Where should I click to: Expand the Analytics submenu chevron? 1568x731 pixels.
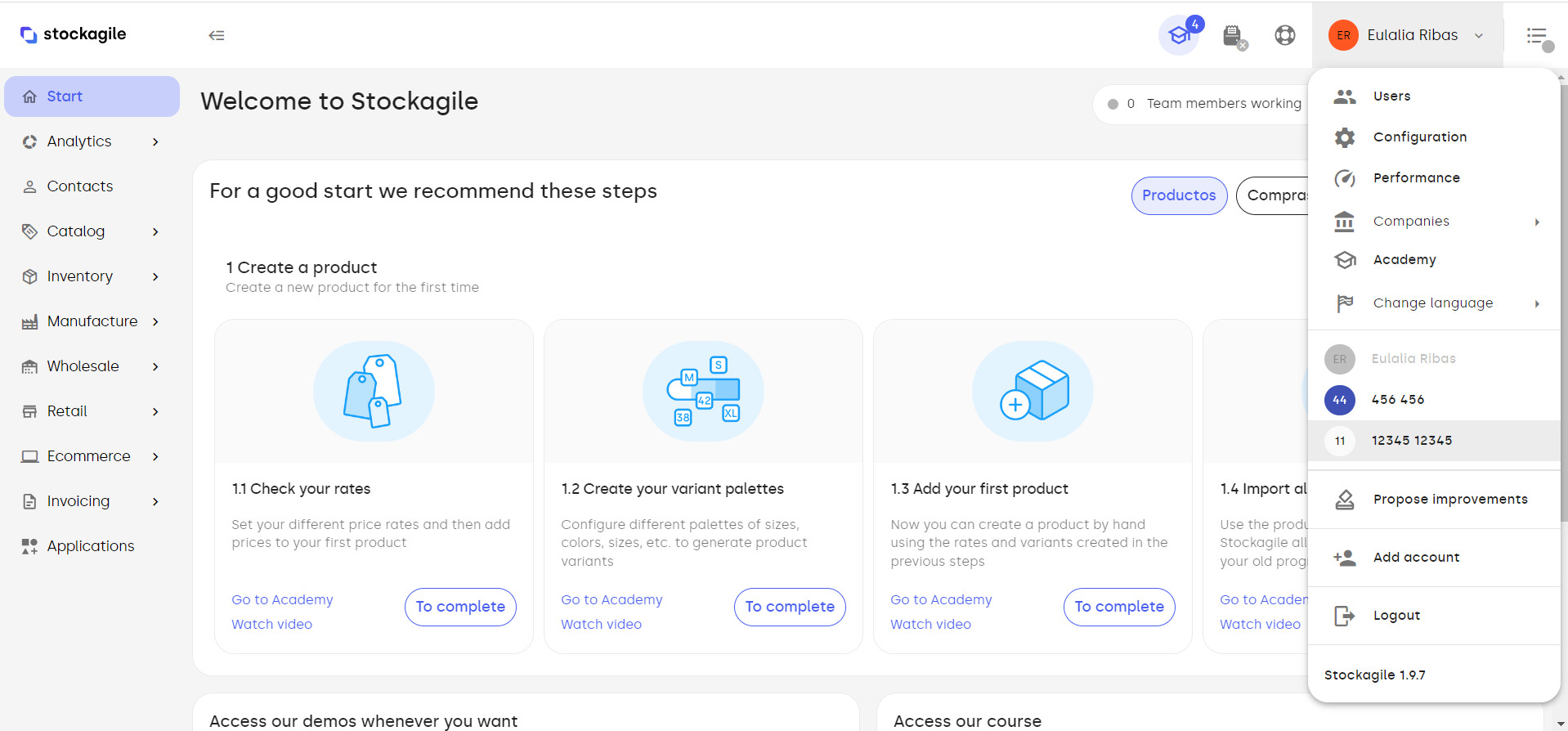pos(155,141)
